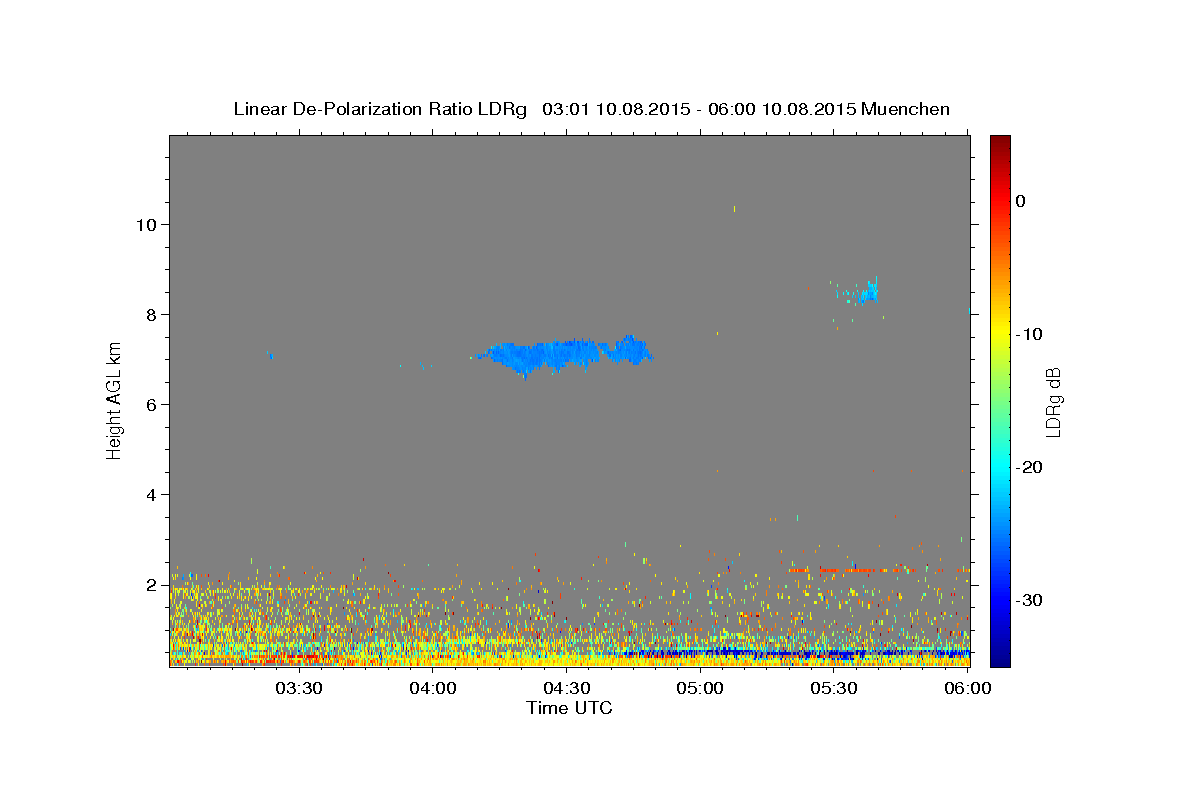Click the "Time UTC" axis label

[569, 708]
